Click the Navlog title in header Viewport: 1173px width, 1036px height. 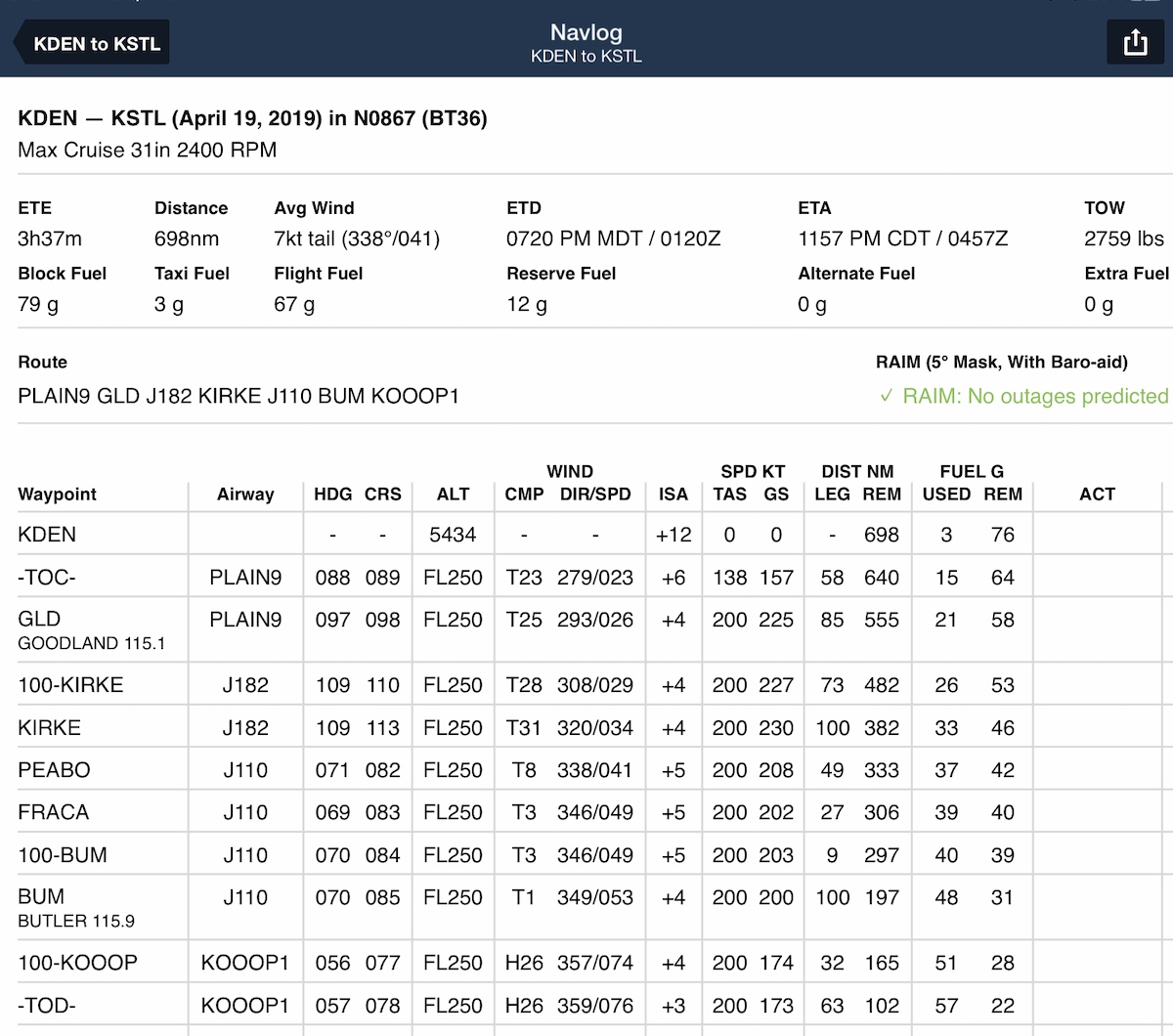(586, 33)
